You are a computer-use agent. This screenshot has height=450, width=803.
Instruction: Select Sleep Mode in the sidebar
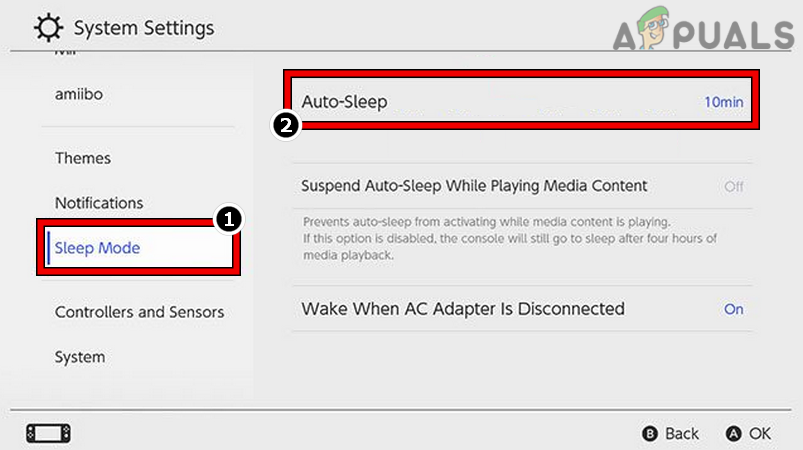tap(97, 248)
